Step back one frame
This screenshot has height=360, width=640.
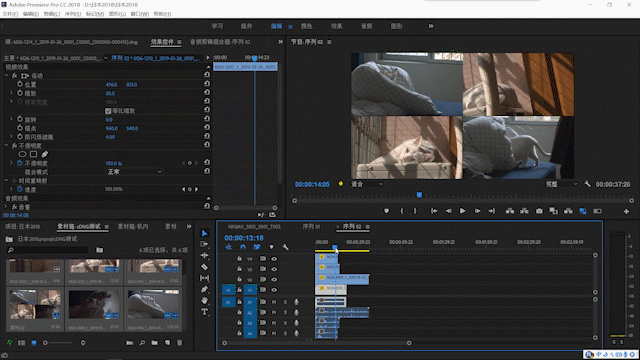click(x=449, y=211)
